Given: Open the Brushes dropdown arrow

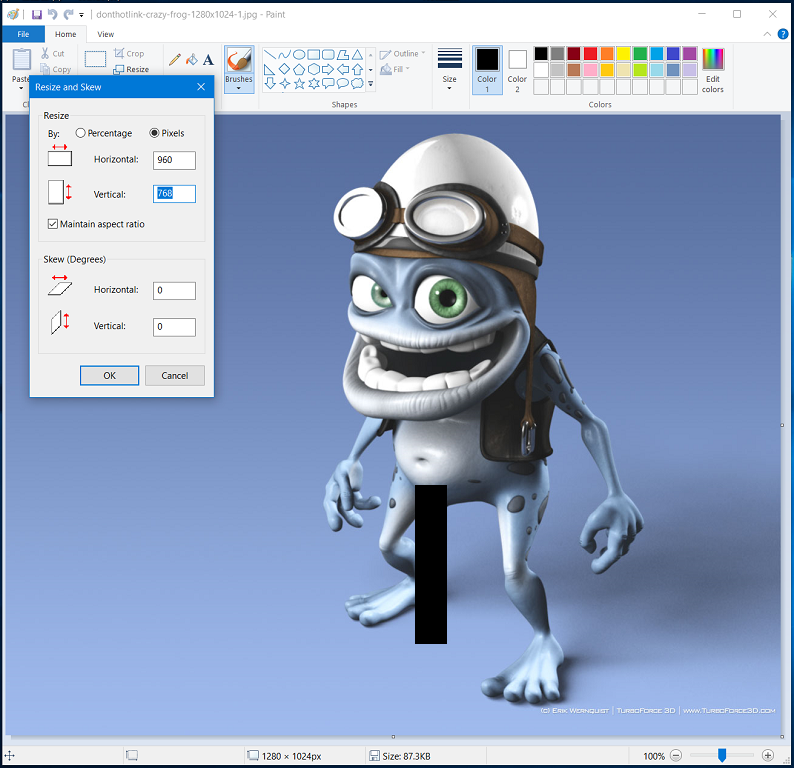Looking at the screenshot, I should [239, 88].
